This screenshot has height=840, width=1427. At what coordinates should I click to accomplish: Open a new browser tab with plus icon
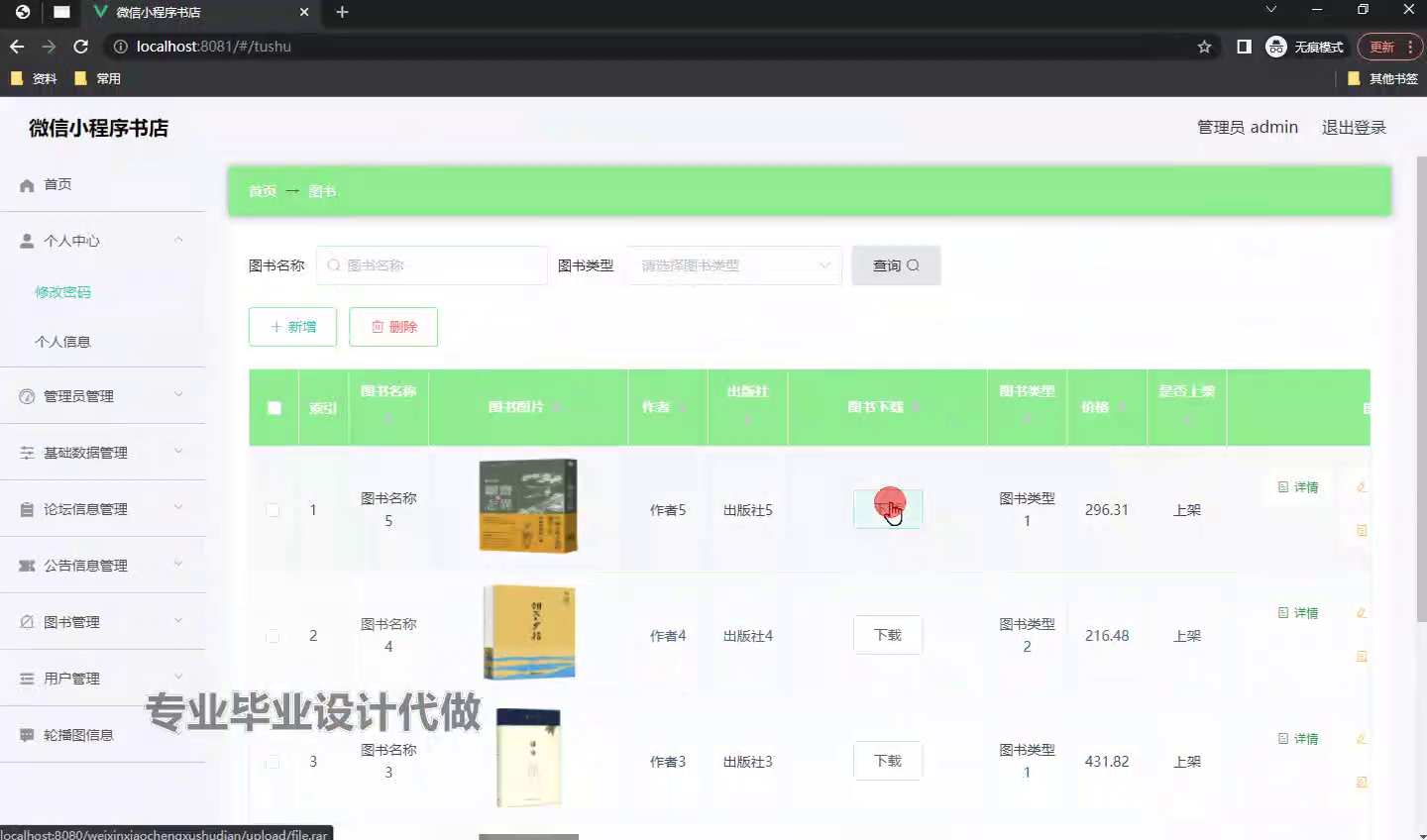(342, 12)
